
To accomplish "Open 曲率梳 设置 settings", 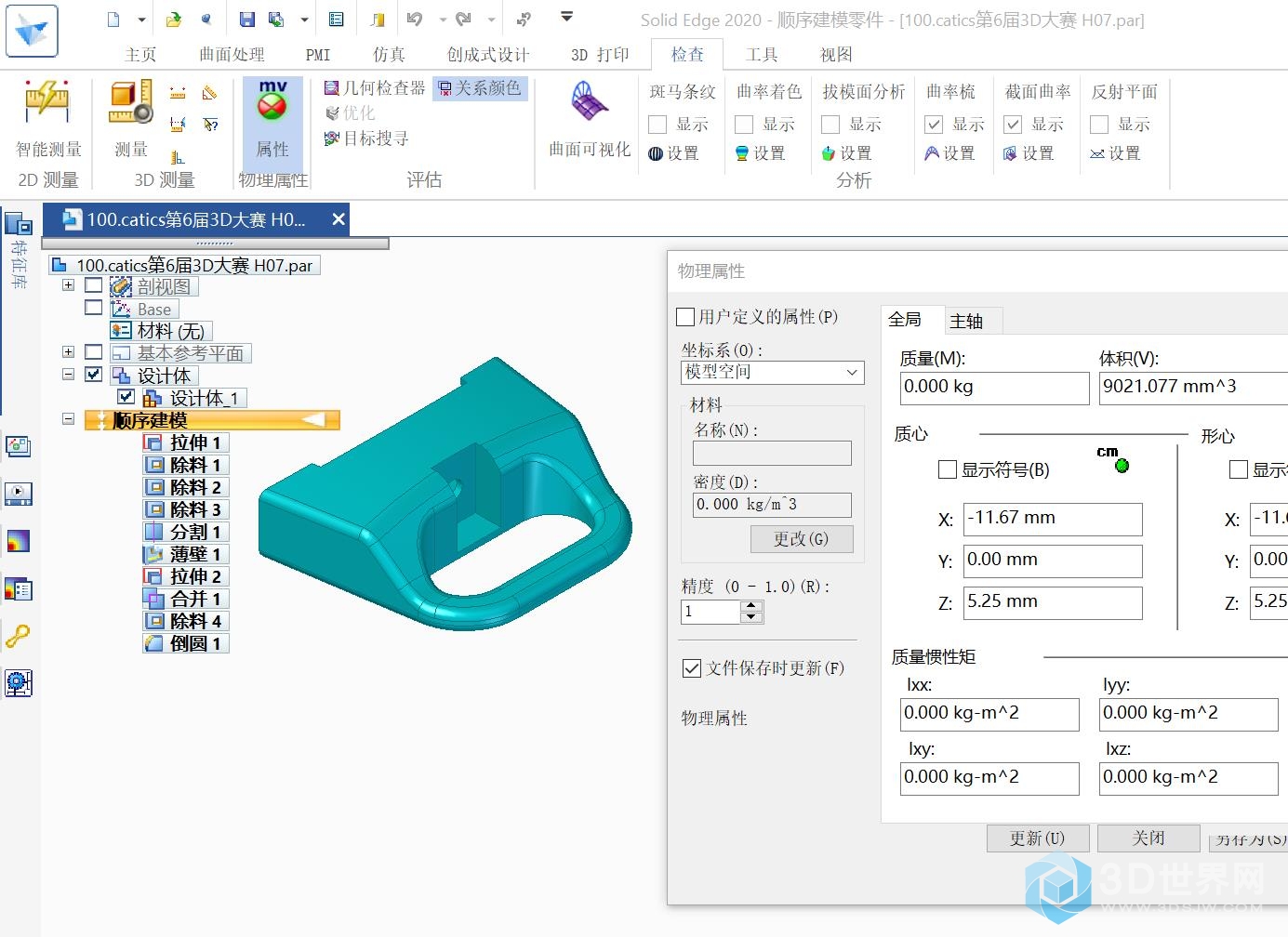I will click(x=949, y=153).
